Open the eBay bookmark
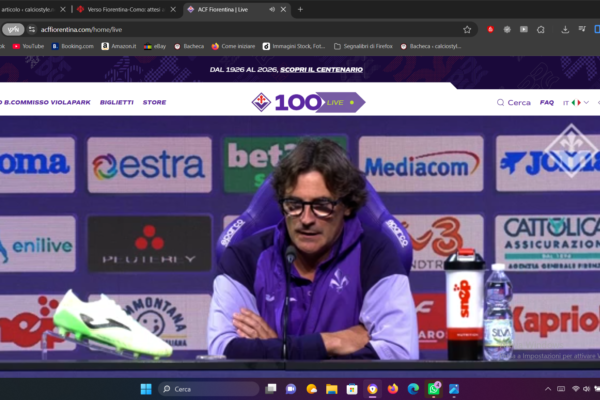600x400 pixels. (155, 46)
